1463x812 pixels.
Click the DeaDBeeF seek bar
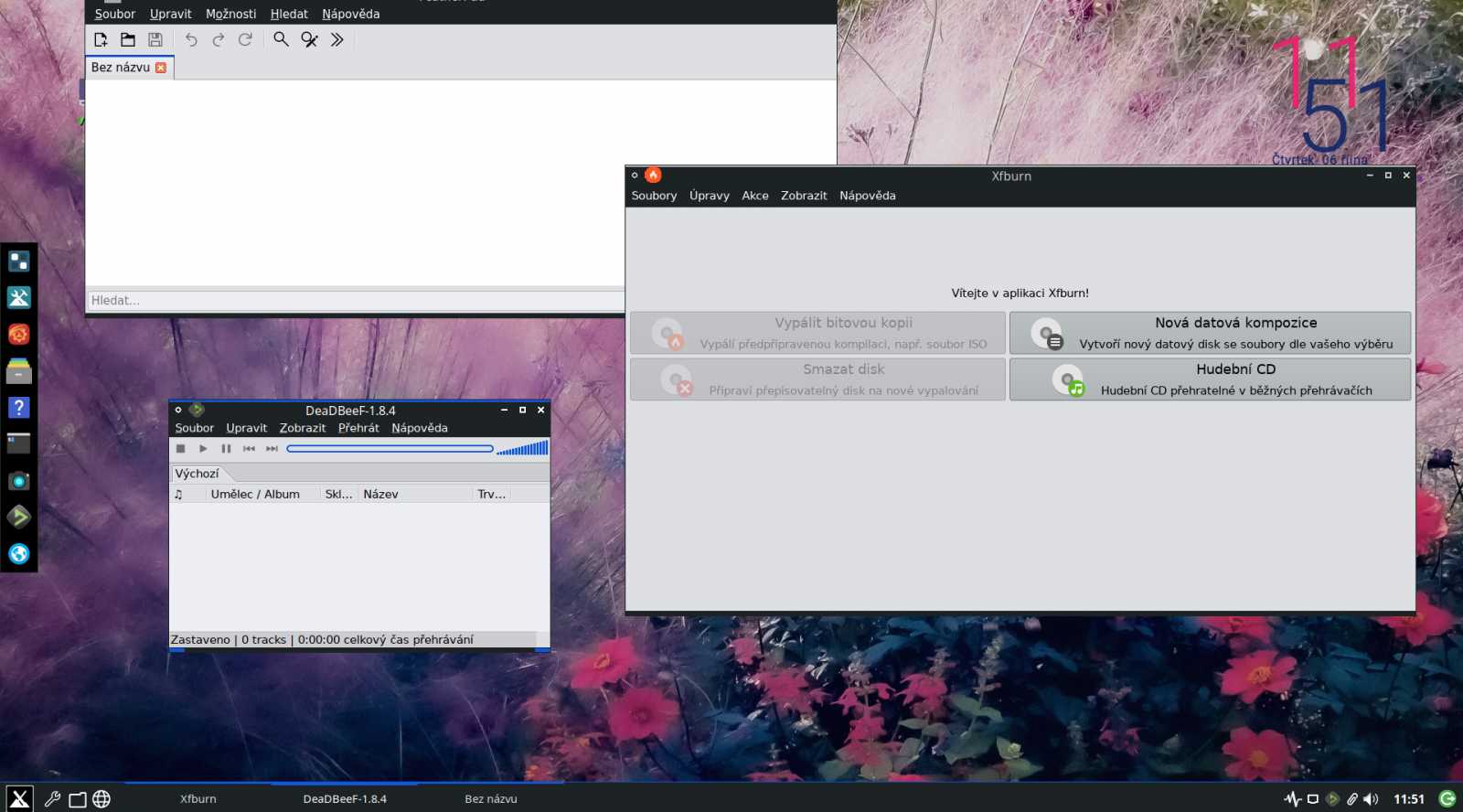390,449
